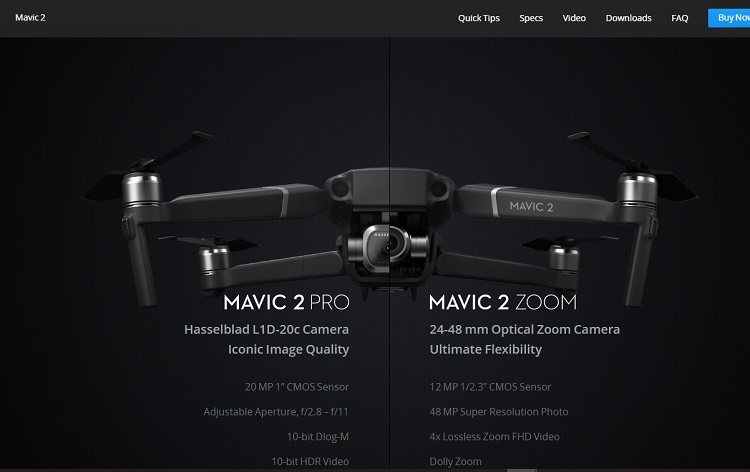The height and width of the screenshot is (472, 750).
Task: Click the 24-48 mm Optical Zoom Camera text
Action: click(525, 329)
